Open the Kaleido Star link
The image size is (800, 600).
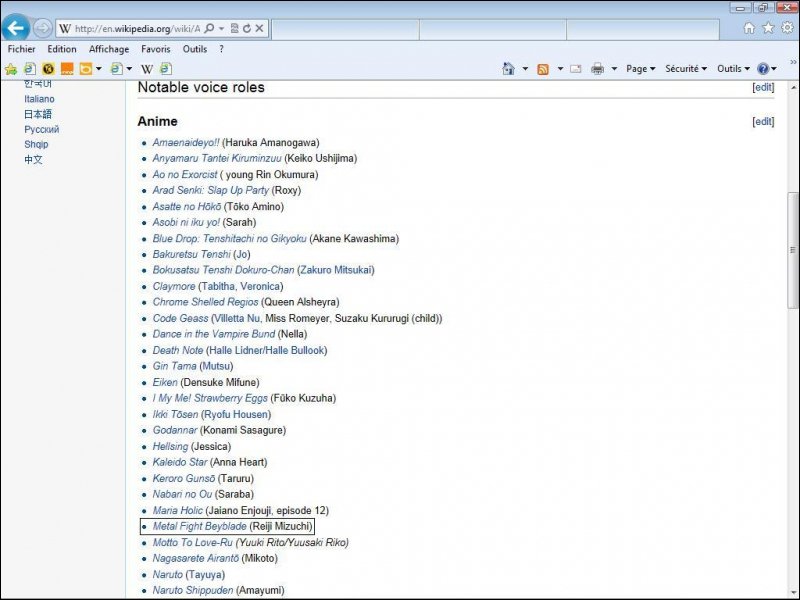(180, 462)
